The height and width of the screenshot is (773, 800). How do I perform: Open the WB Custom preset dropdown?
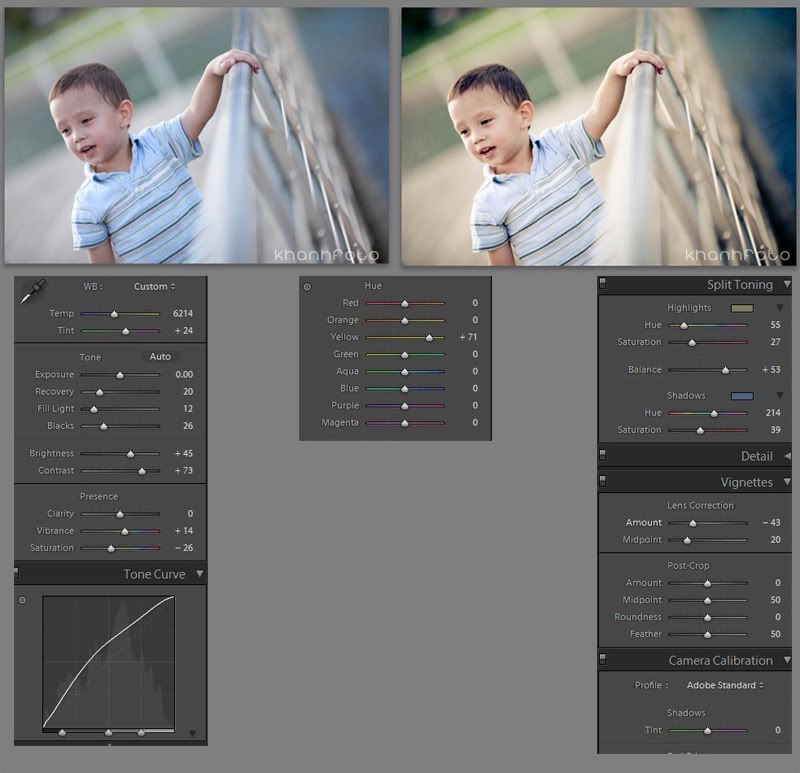(x=154, y=287)
